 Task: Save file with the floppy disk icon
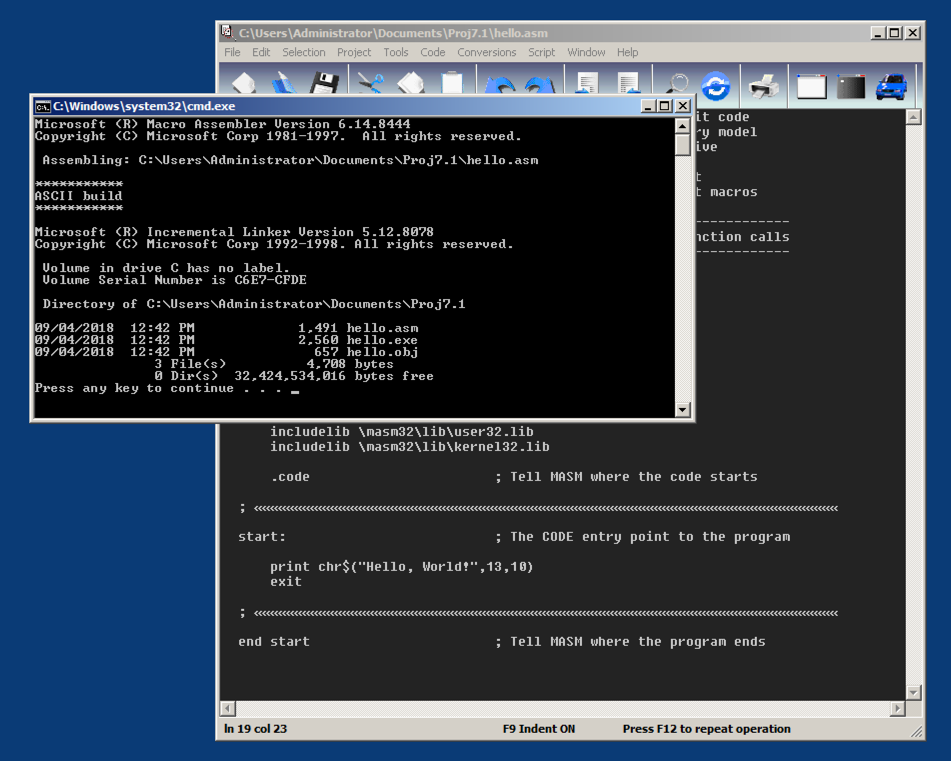324,83
